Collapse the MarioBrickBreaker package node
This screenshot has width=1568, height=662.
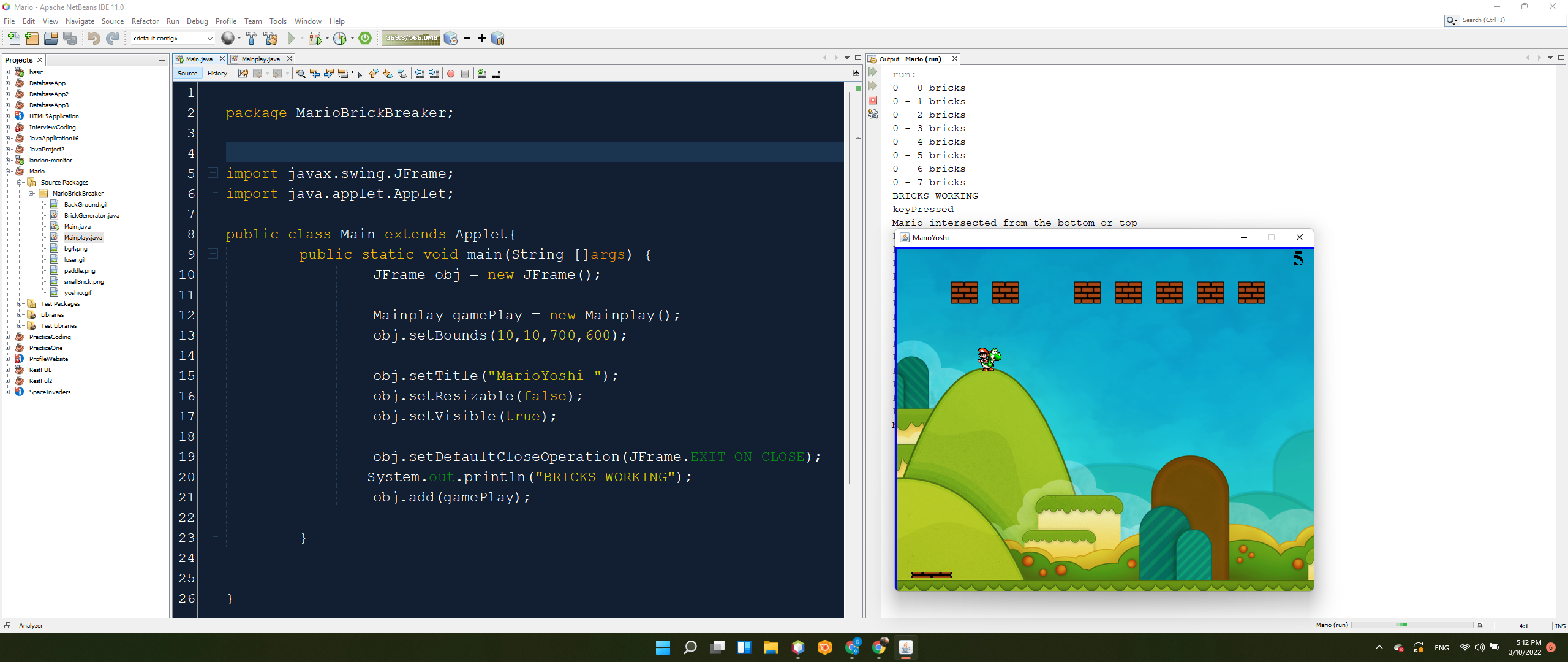click(31, 194)
